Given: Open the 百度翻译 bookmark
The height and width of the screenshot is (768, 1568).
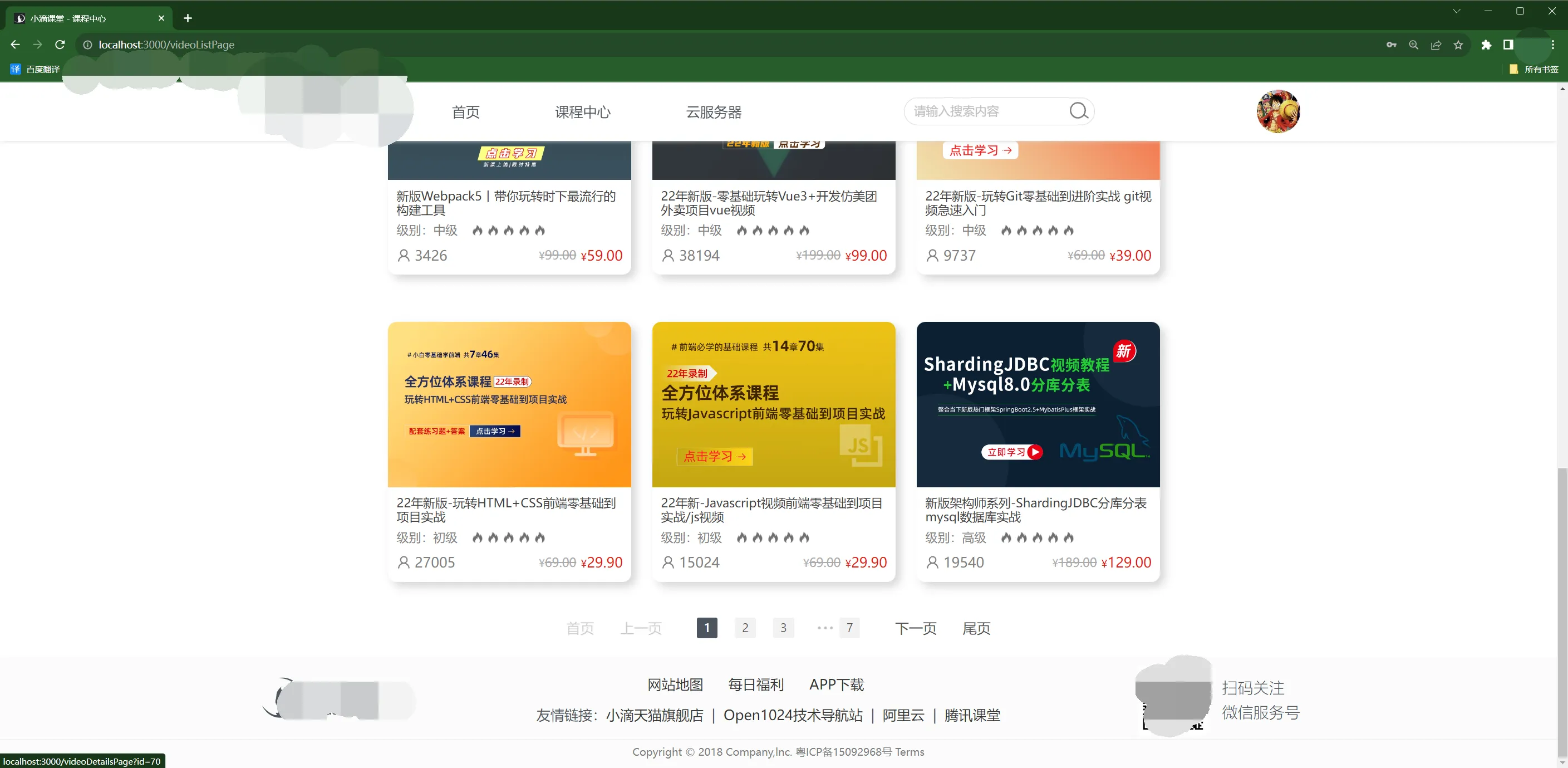Looking at the screenshot, I should point(35,70).
